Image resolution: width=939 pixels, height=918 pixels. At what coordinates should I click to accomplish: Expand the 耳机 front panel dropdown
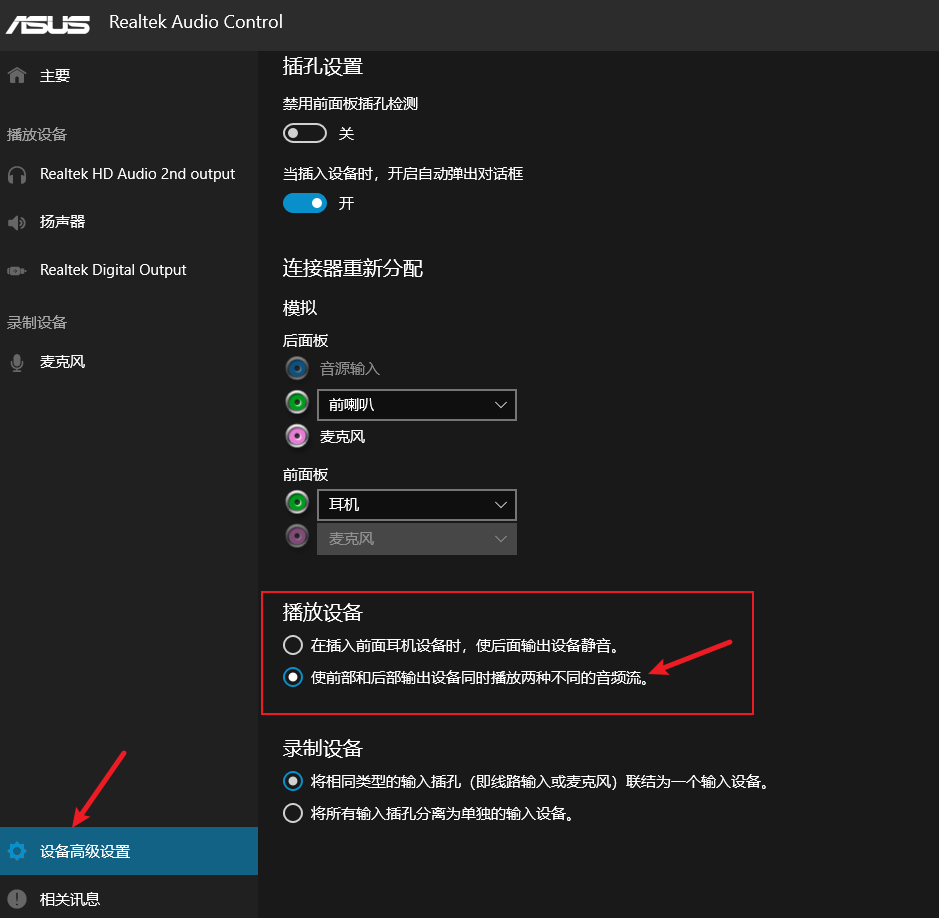point(416,505)
